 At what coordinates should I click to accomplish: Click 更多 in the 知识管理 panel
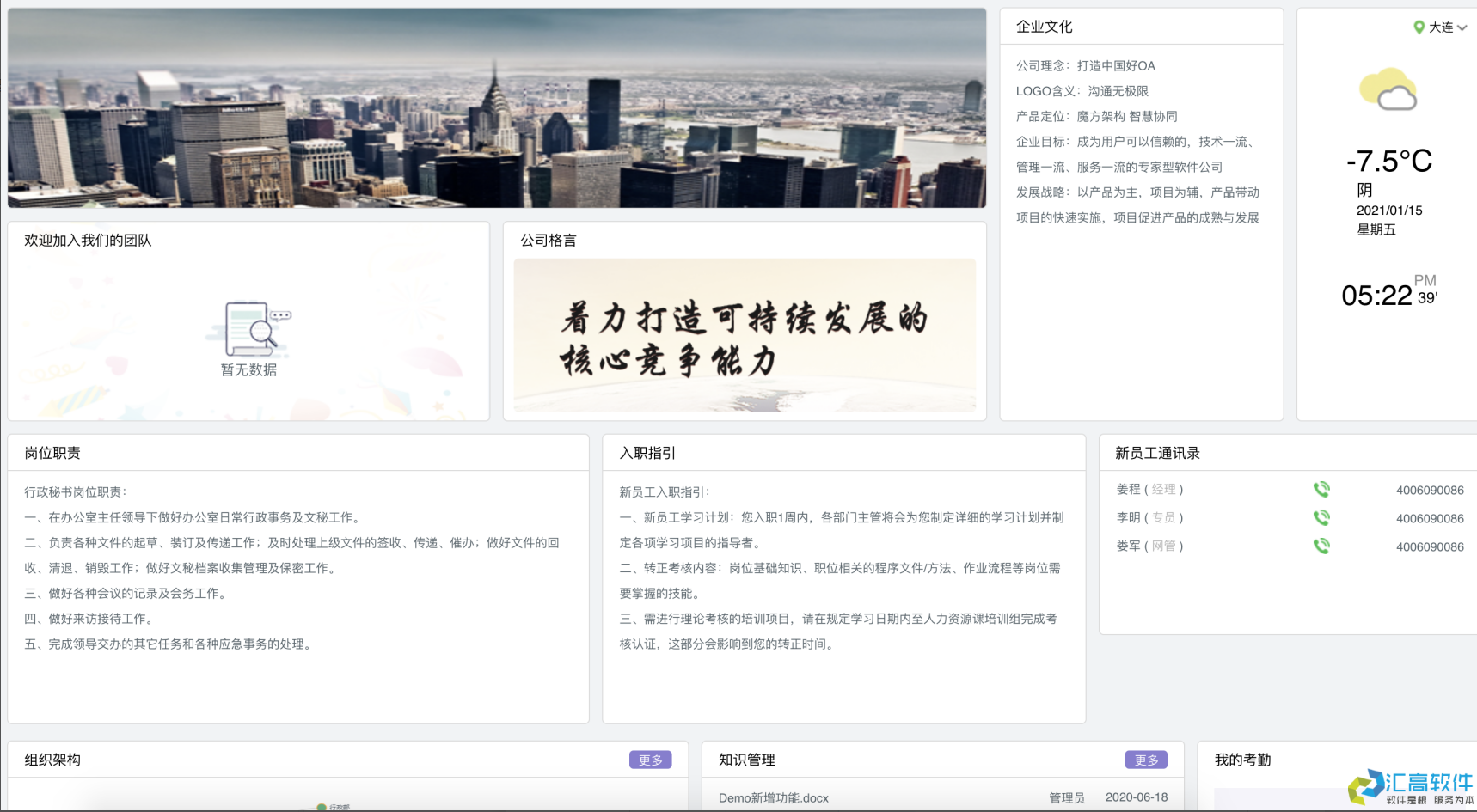(x=1147, y=760)
